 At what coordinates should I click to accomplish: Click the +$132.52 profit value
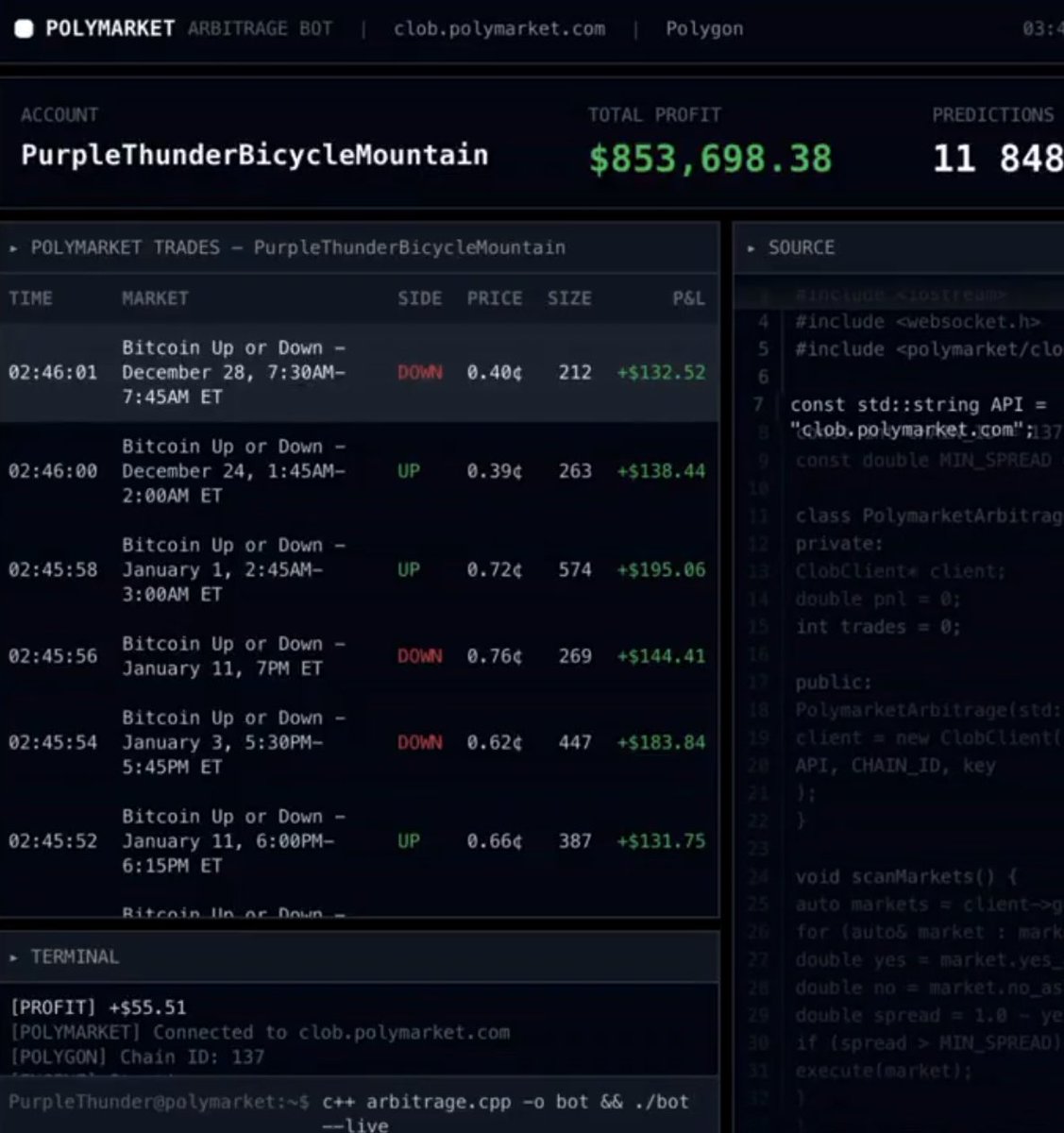[x=661, y=373]
